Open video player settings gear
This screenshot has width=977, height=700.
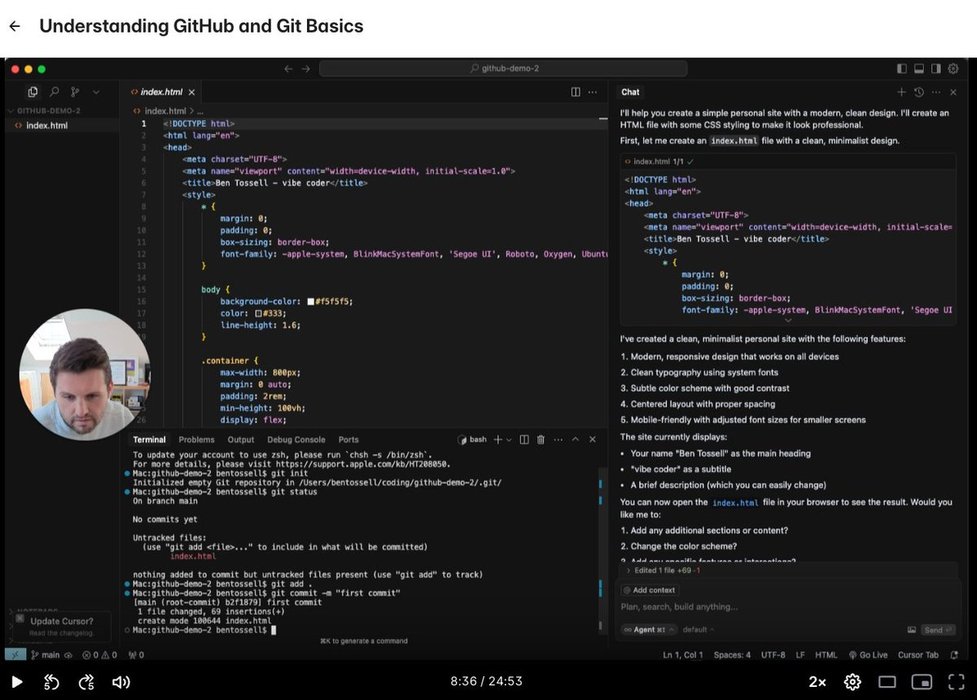coord(852,682)
